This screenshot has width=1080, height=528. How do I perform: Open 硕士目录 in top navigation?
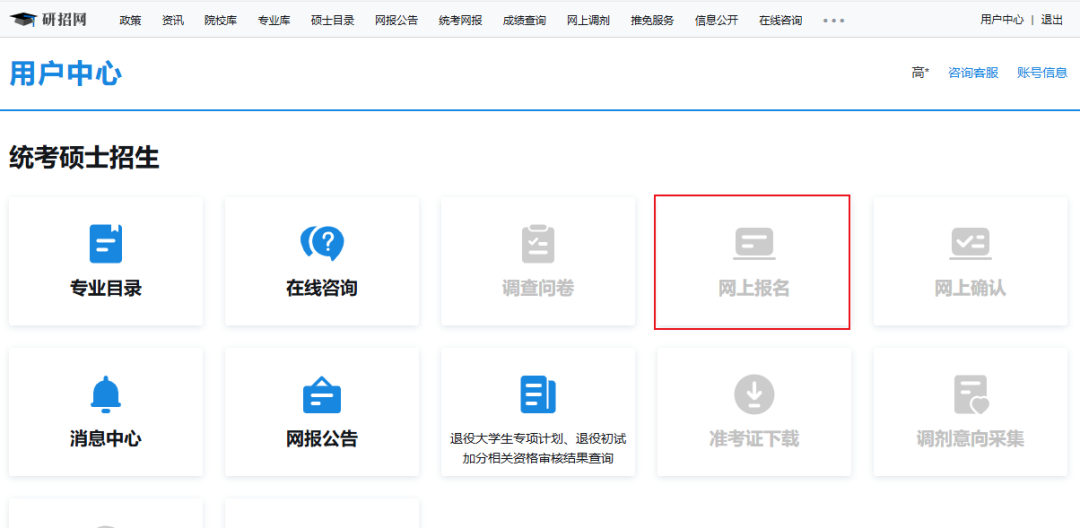[333, 20]
